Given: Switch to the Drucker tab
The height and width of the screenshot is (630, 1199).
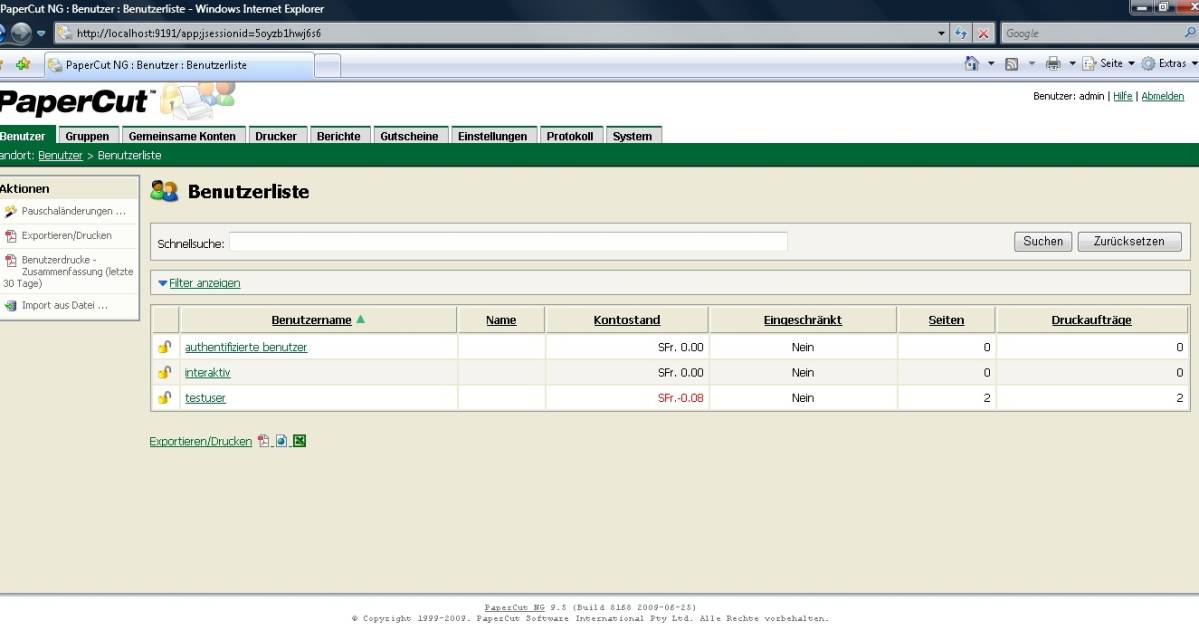Looking at the screenshot, I should point(276,136).
